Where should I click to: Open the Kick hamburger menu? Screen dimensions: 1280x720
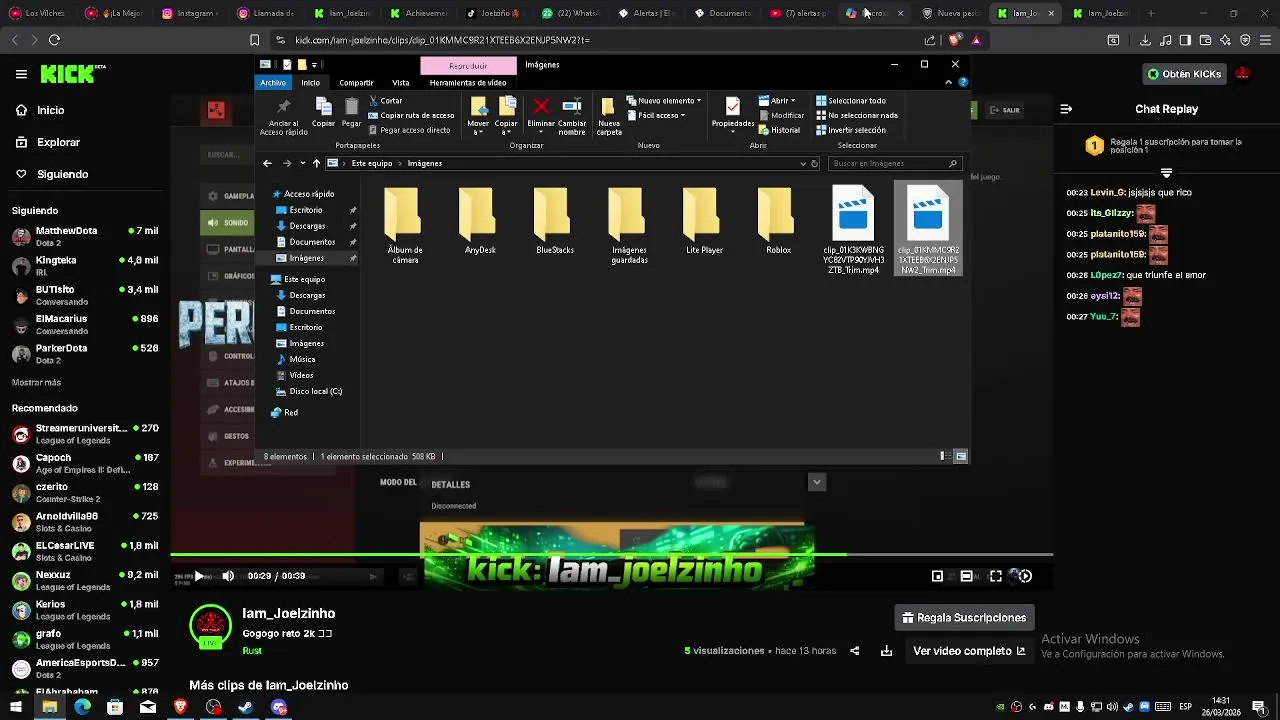[x=21, y=74]
